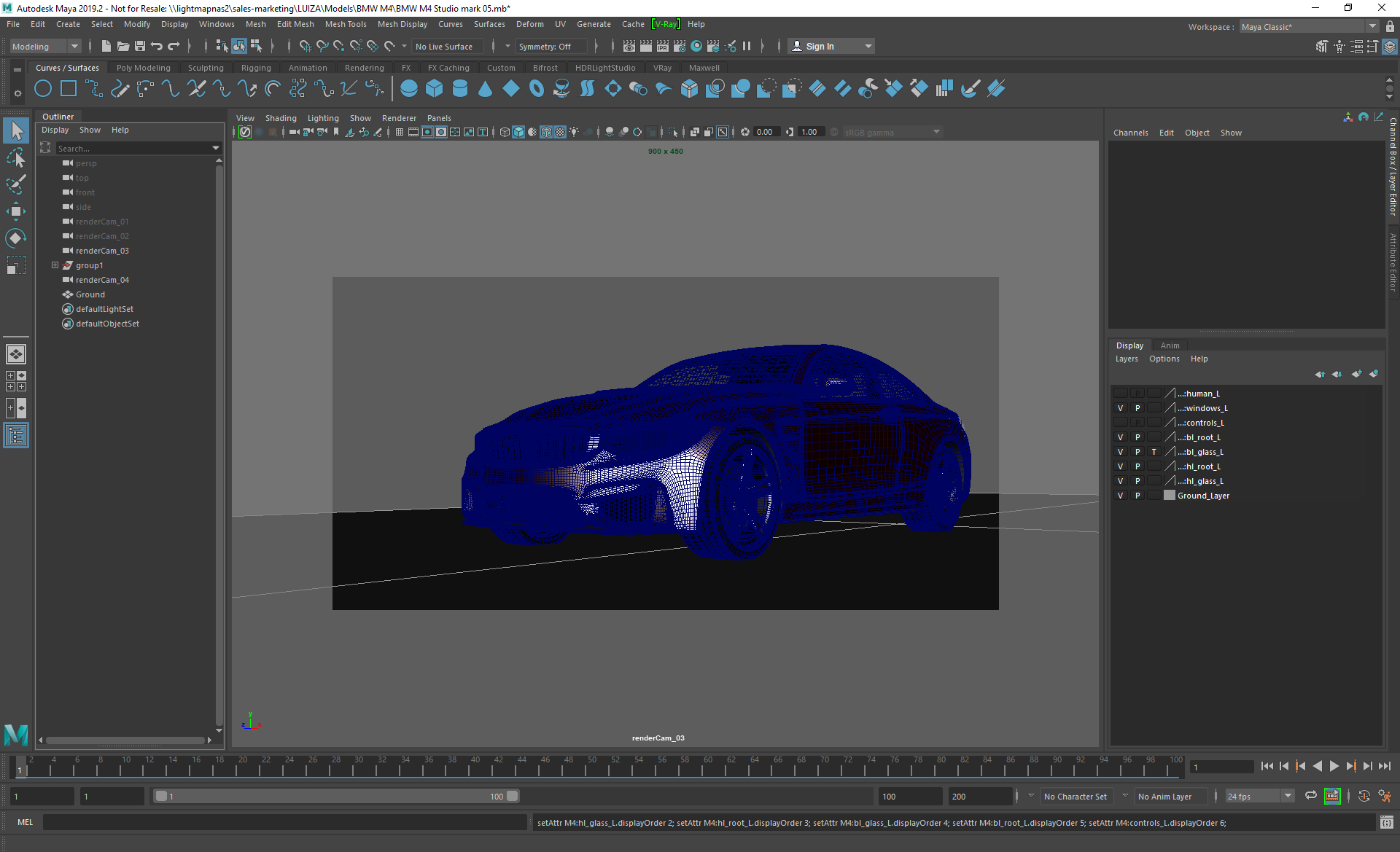Open the viewport Shading menu
Viewport: 1400px width, 852px height.
(281, 118)
